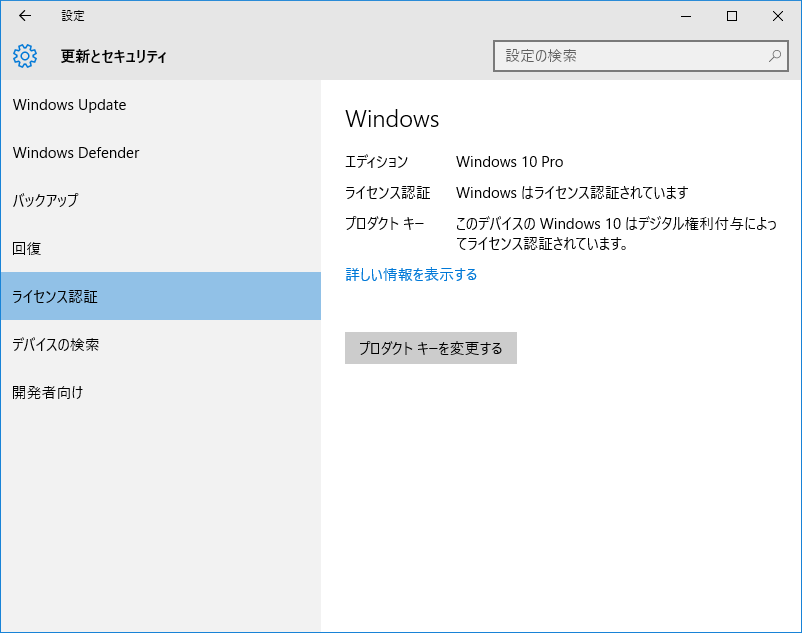Select the highlighted ライセンス認証 sidebar item
The height and width of the screenshot is (633, 802).
coord(55,296)
